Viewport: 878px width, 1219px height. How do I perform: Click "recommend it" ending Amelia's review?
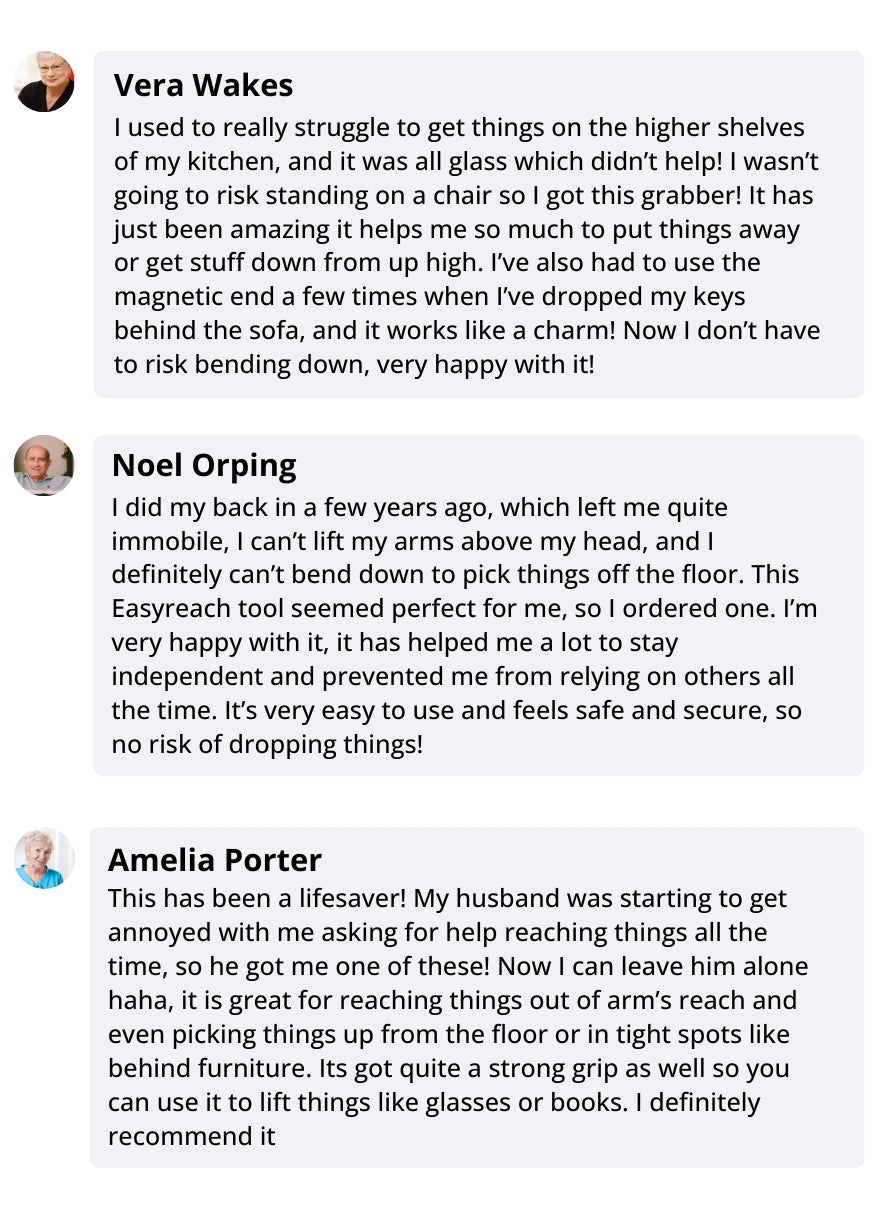point(192,1136)
